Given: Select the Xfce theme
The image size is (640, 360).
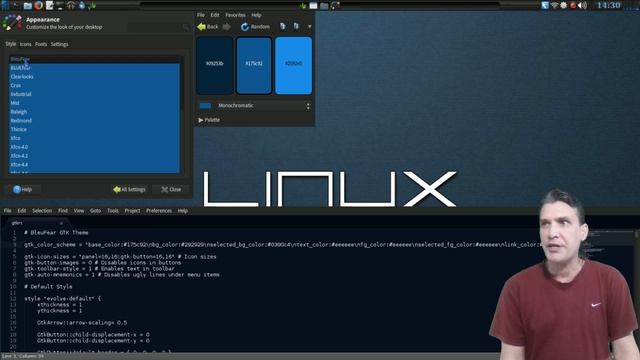Looking at the screenshot, I should (94, 138).
